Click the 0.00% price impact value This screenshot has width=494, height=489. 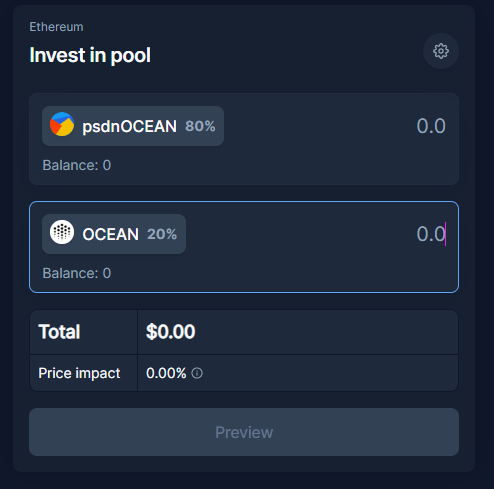[x=166, y=373]
